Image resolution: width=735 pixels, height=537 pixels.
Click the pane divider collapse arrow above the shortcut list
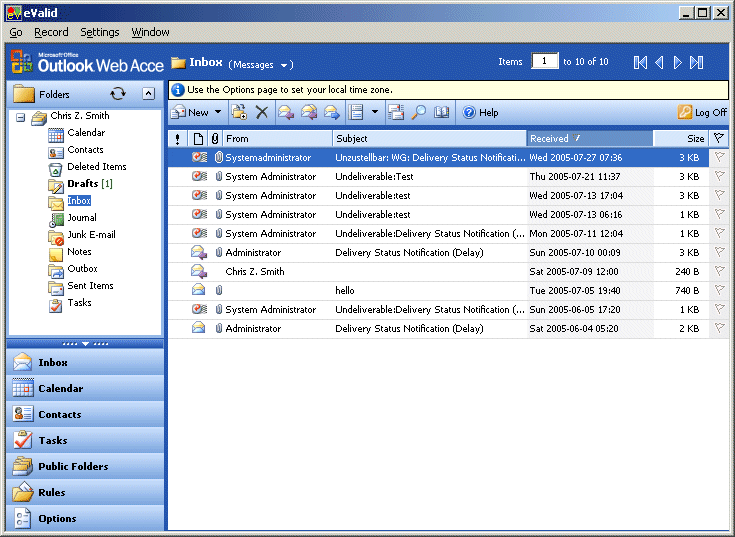point(85,344)
